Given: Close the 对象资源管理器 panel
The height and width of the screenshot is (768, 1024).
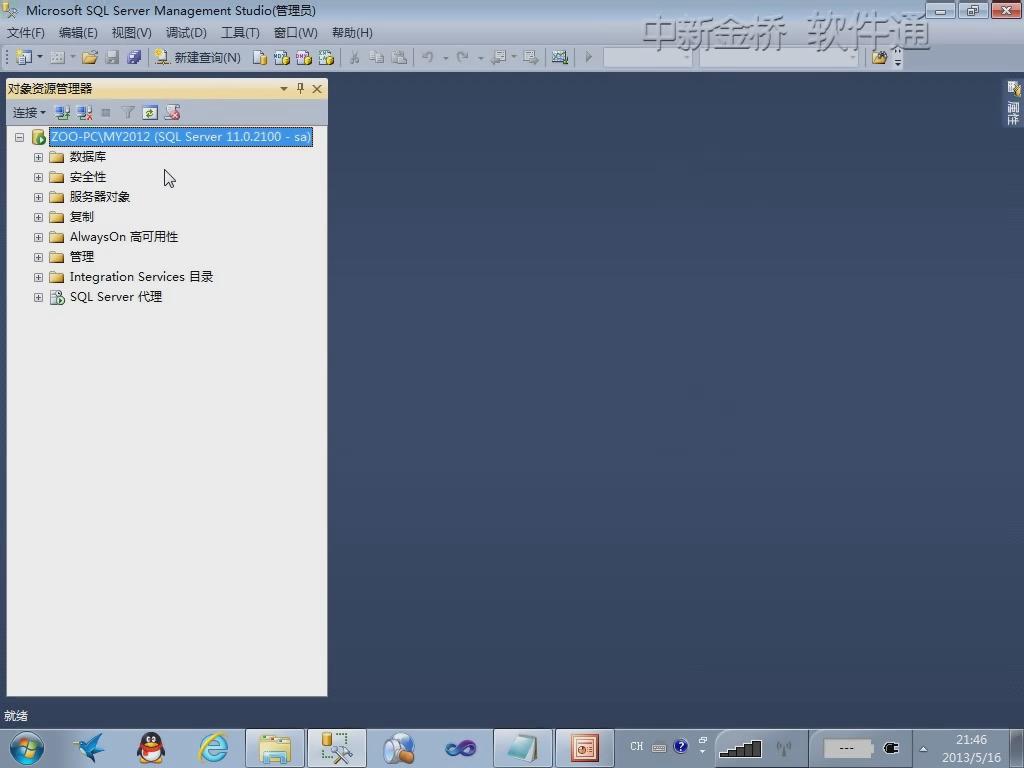Looking at the screenshot, I should click(x=317, y=89).
